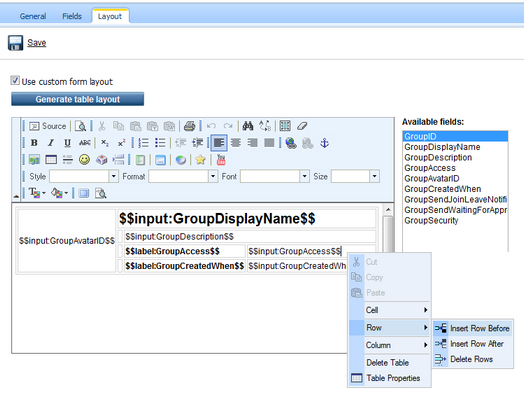Select the Layout tab

click(x=110, y=16)
